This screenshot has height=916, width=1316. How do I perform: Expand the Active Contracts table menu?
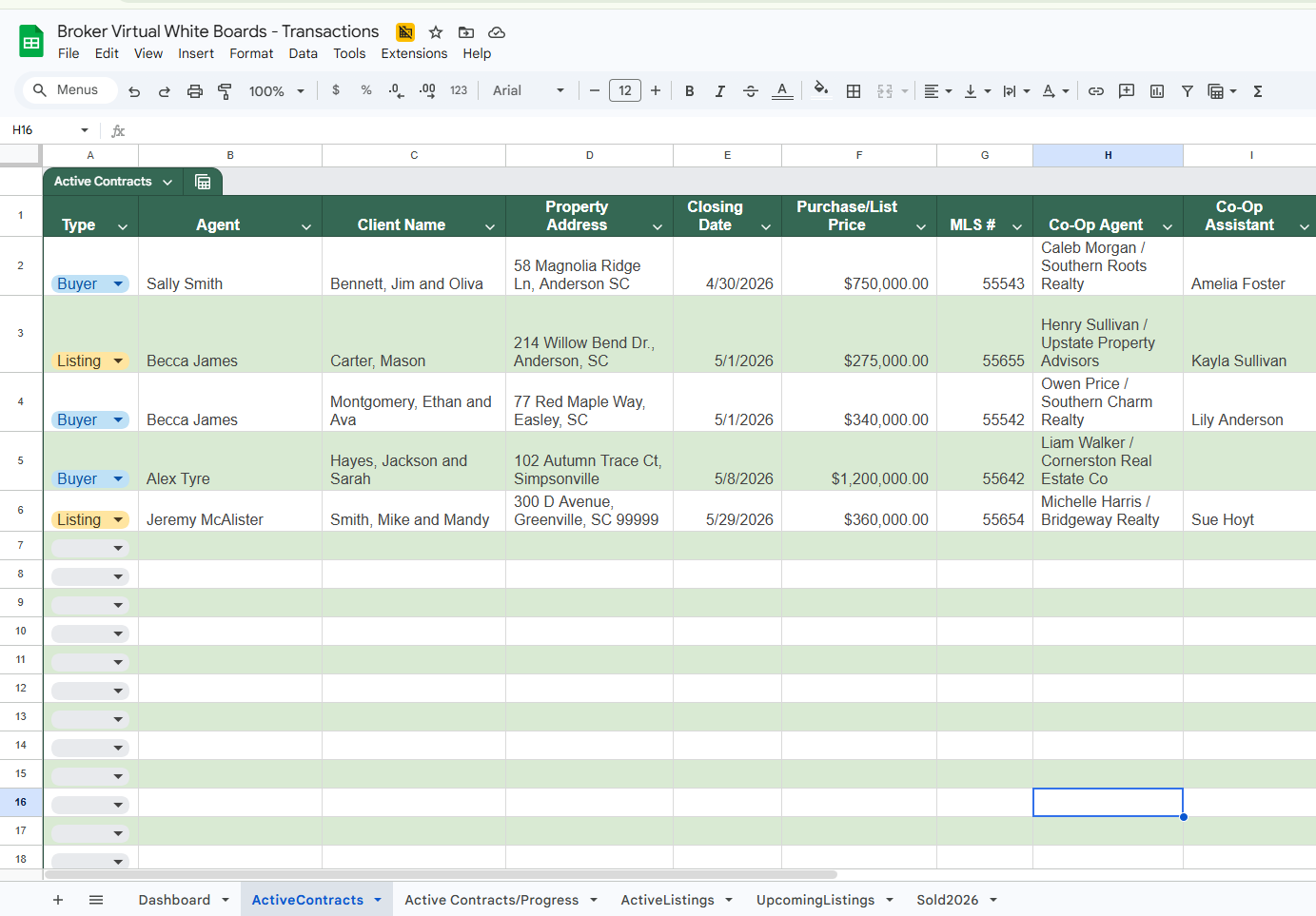tap(167, 182)
